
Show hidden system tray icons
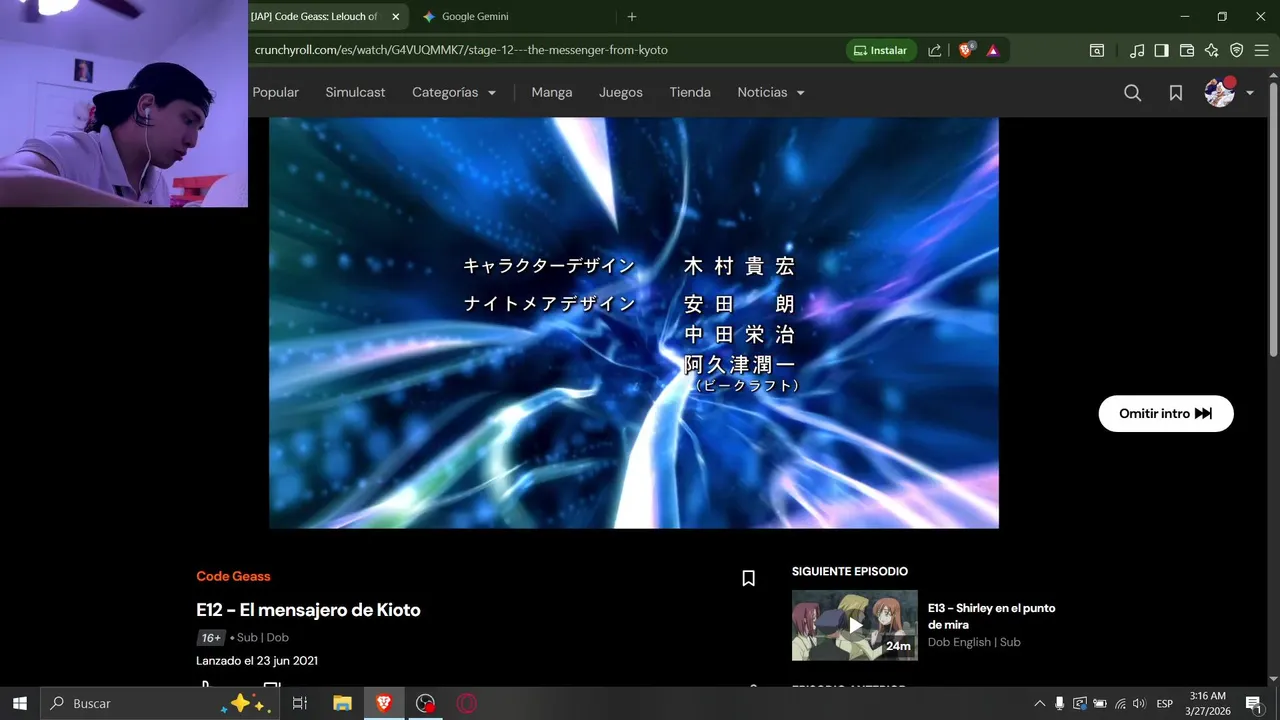point(1039,703)
